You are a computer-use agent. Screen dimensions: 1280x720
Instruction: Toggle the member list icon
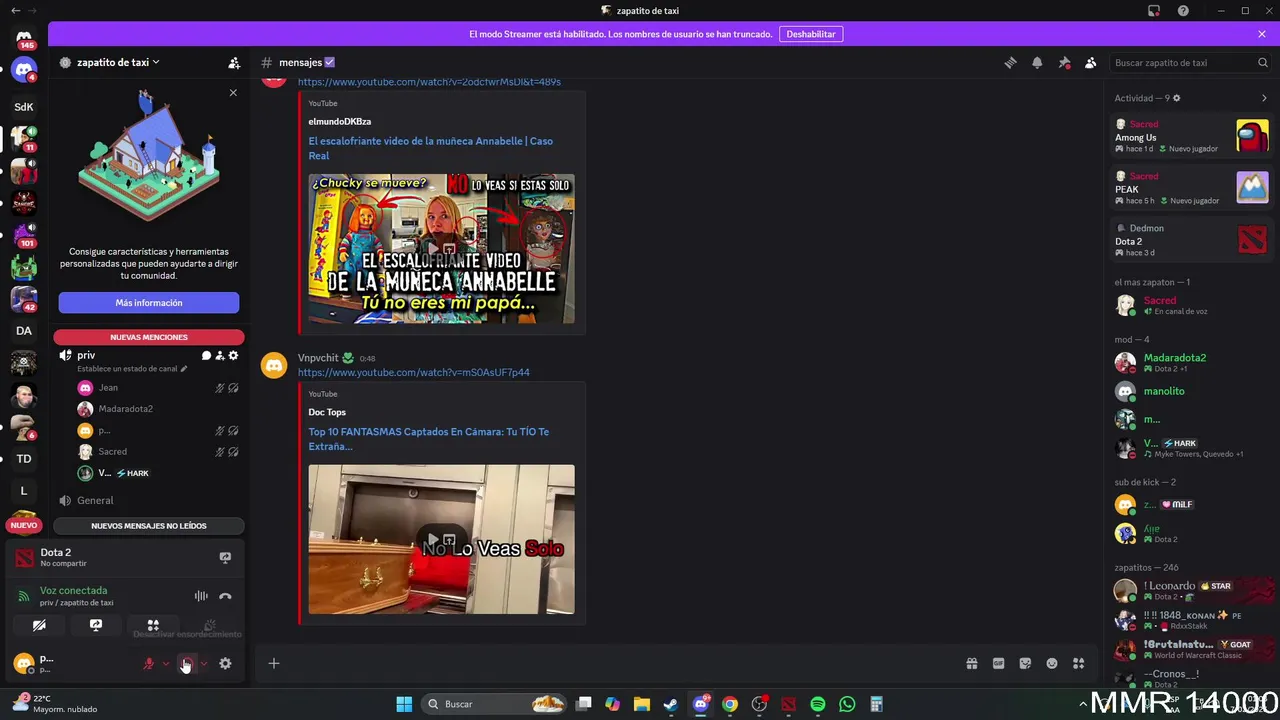pyautogui.click(x=1091, y=62)
